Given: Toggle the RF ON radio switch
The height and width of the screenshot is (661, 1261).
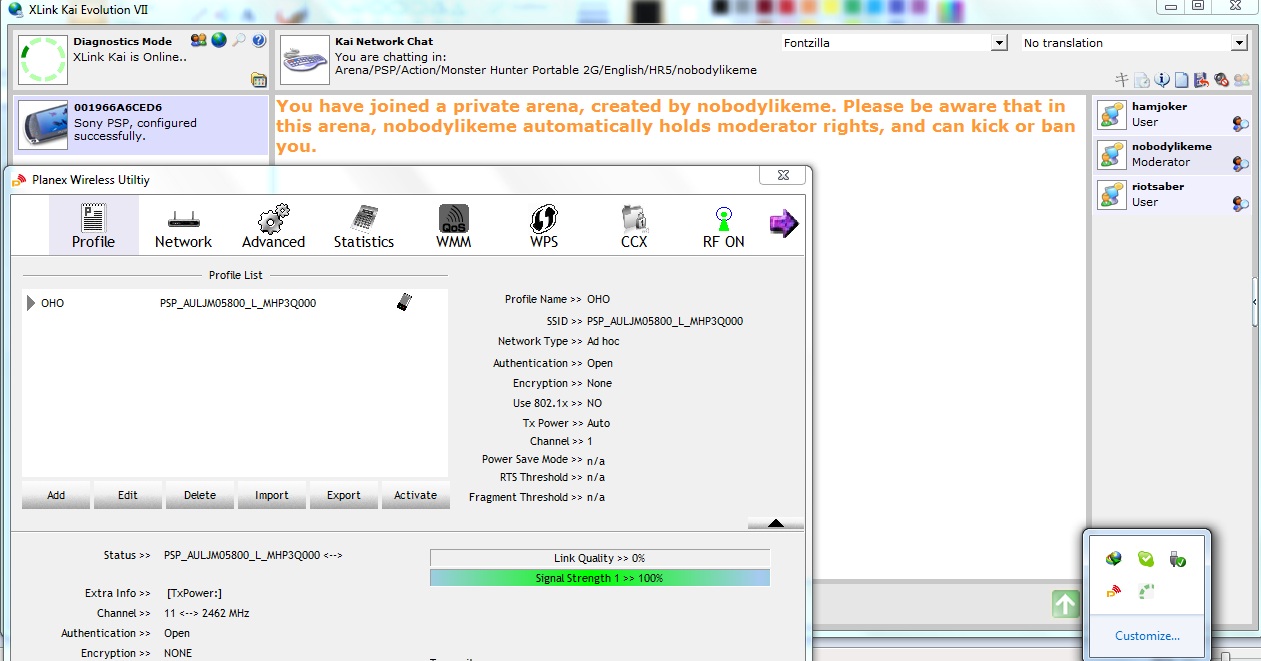Looking at the screenshot, I should [723, 225].
